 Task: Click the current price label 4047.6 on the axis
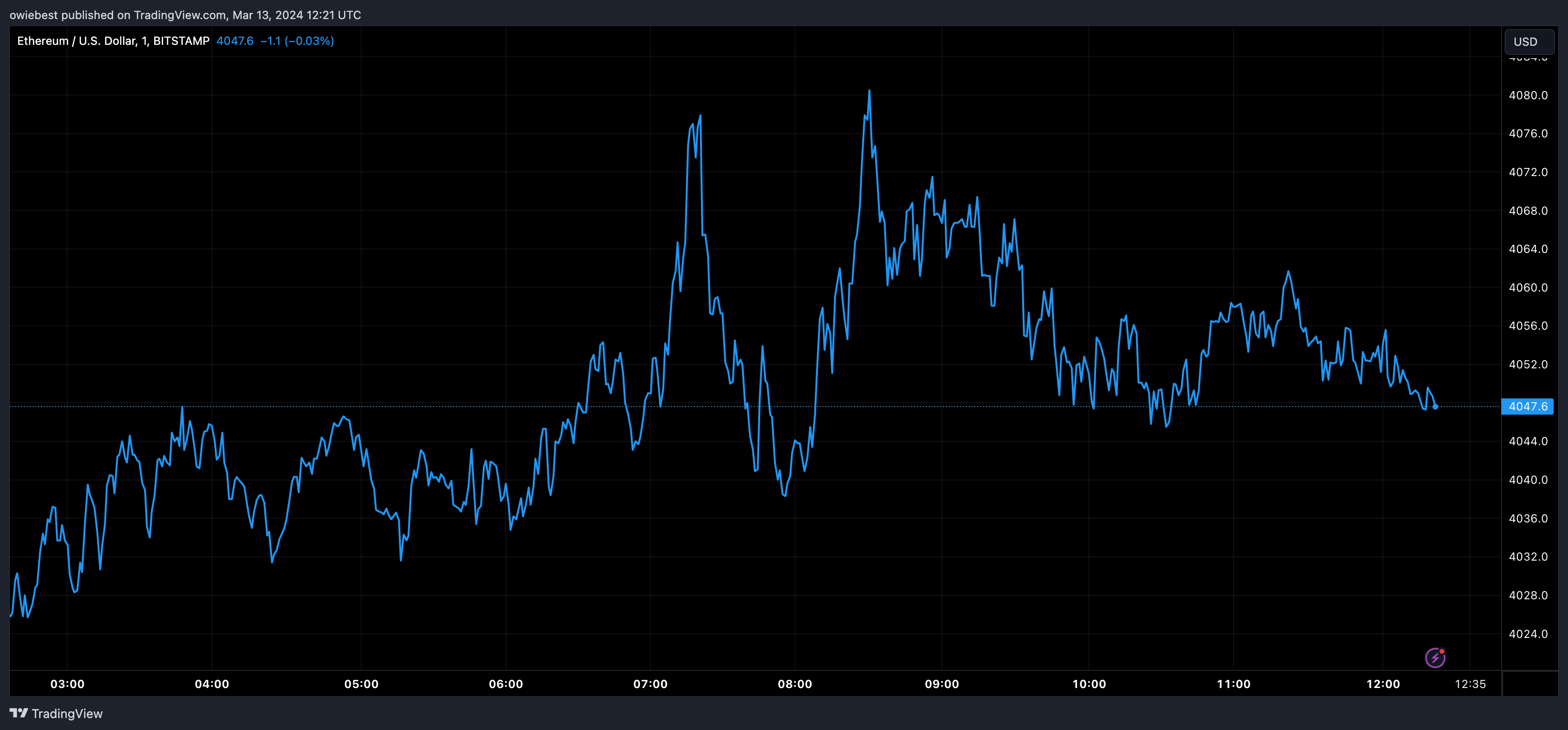tap(1528, 406)
